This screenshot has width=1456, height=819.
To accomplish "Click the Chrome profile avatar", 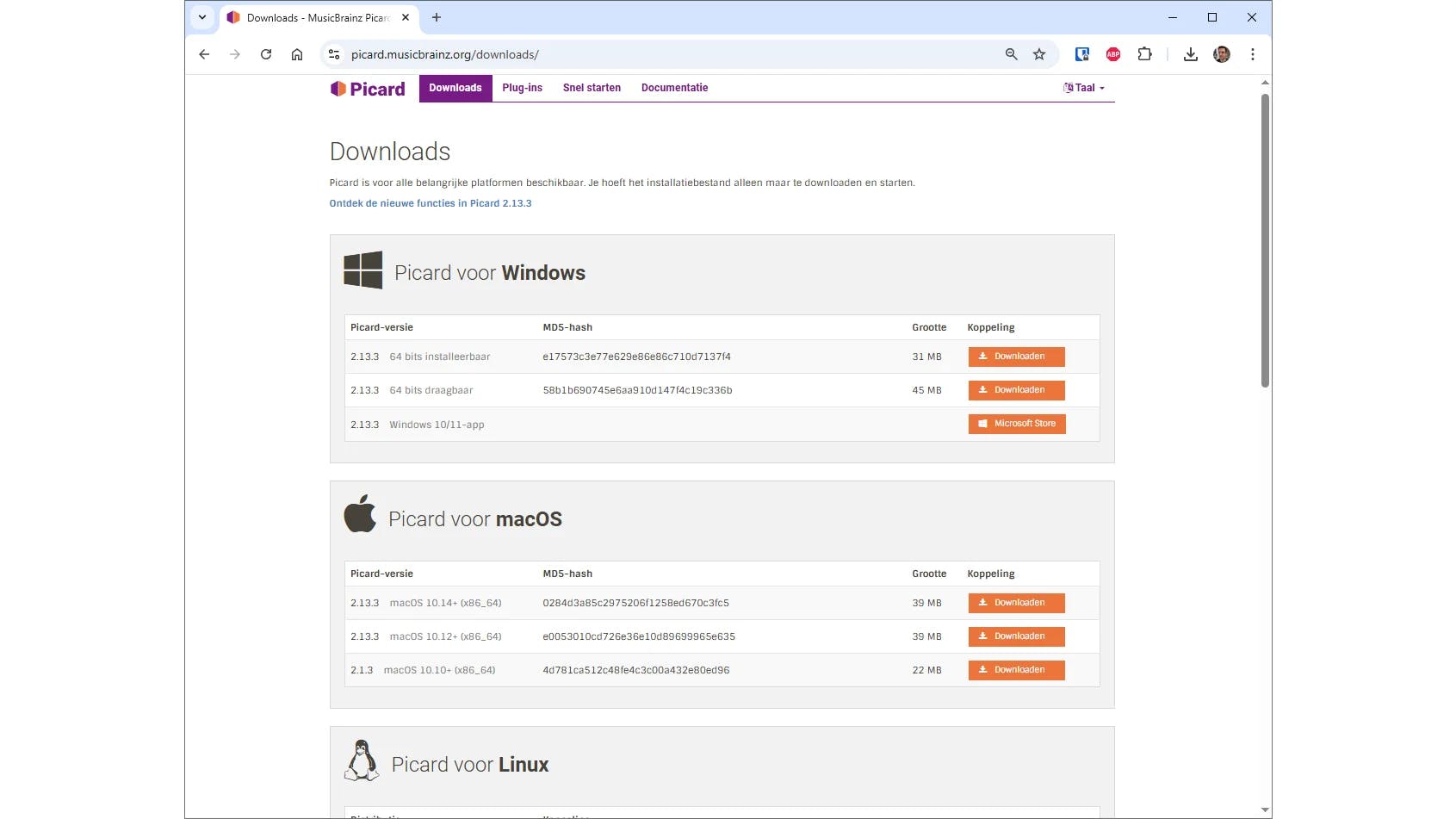I will tap(1221, 54).
